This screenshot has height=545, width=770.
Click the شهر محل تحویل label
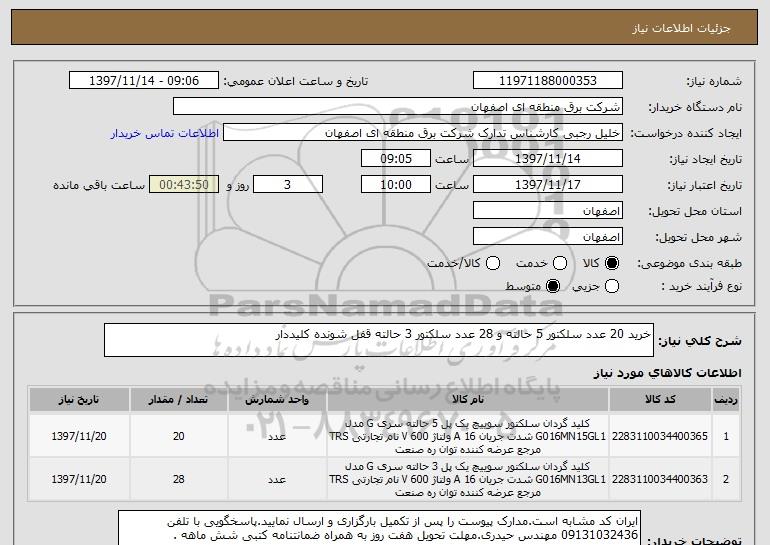pos(699,237)
